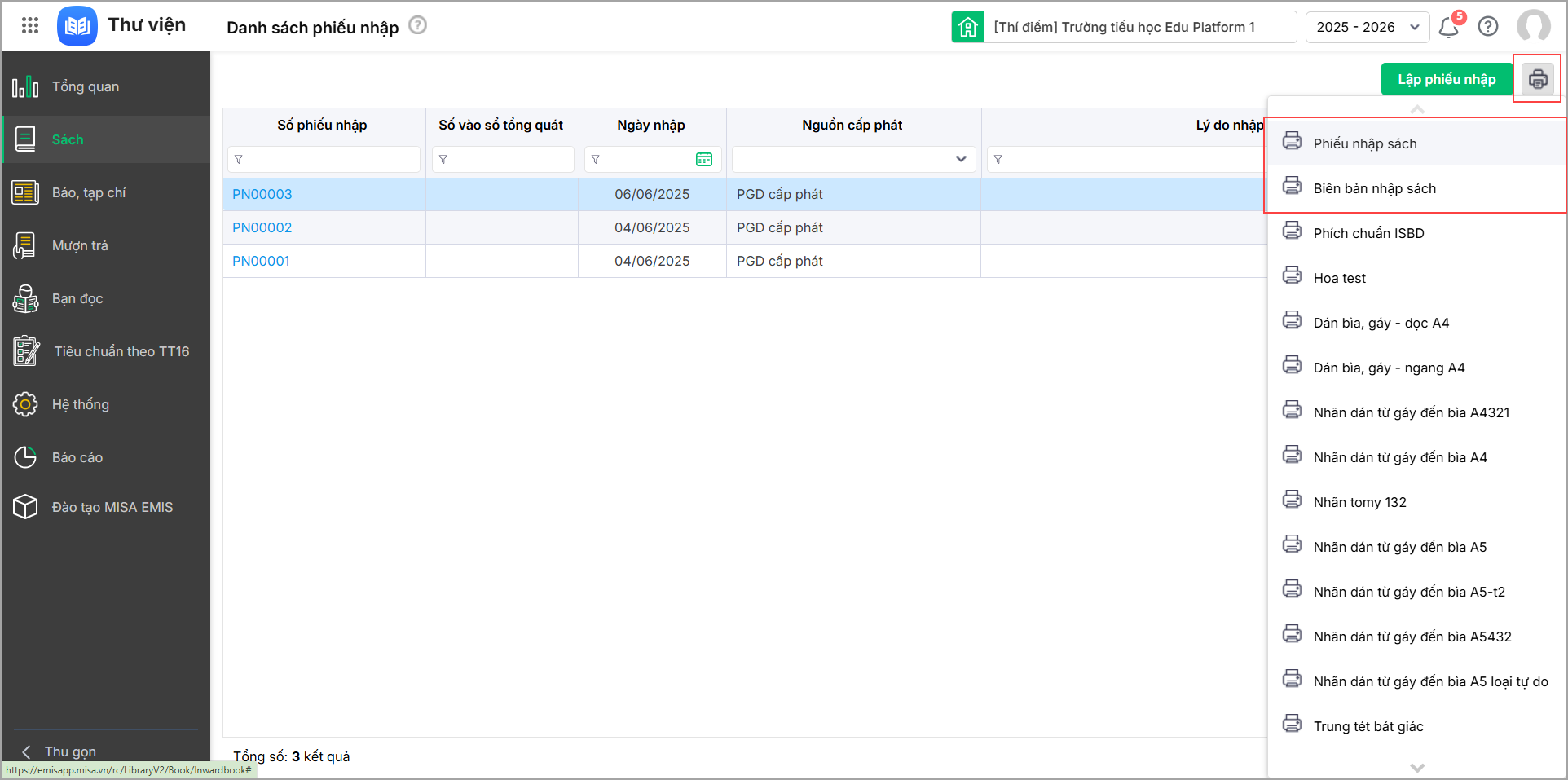Select Phiếu nhập sách print option

pyautogui.click(x=1416, y=143)
